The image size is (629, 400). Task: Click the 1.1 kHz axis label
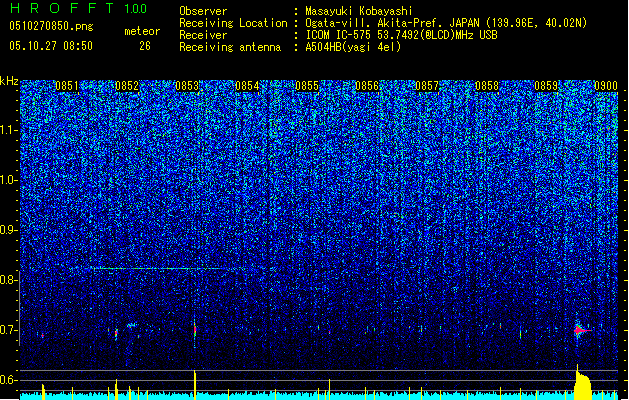click(x=8, y=130)
